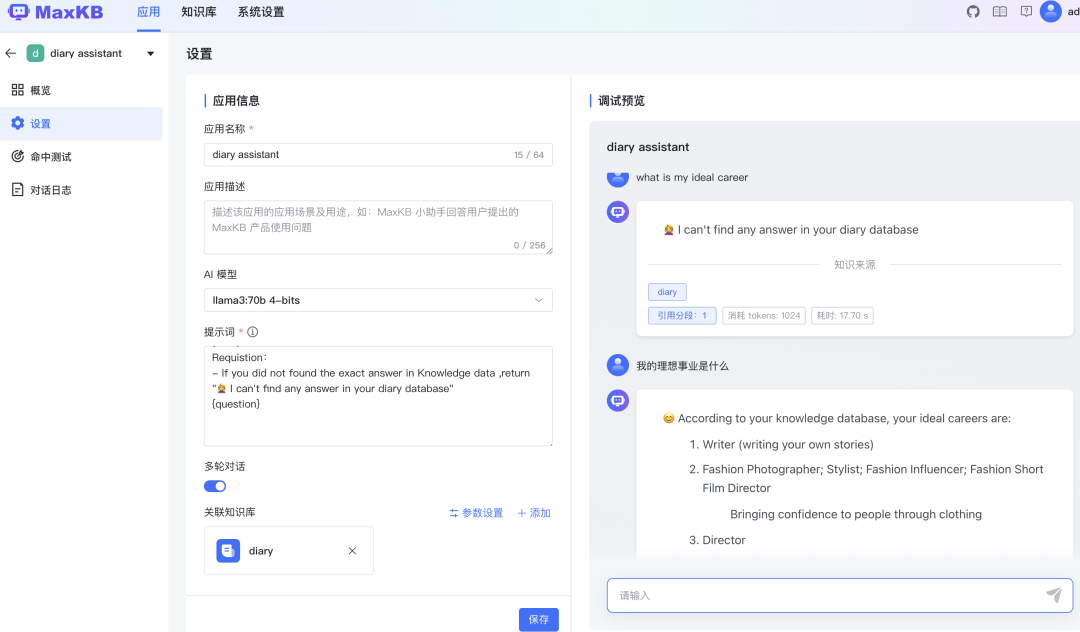Image resolution: width=1080 pixels, height=632 pixels.
Task: Click the user avatar beside 'what is my ideal career'
Action: tap(618, 180)
